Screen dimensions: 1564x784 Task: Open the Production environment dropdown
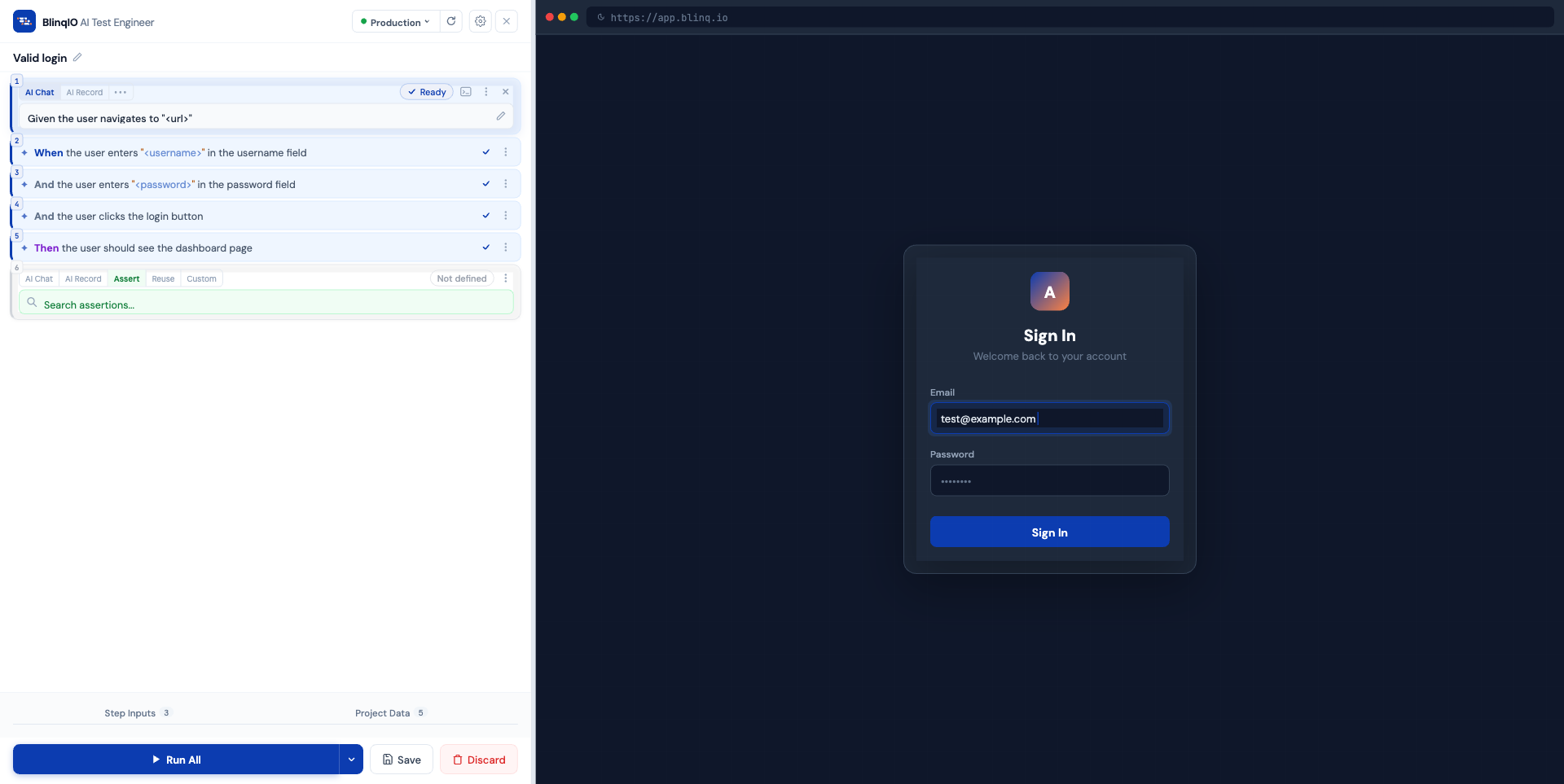pos(394,21)
